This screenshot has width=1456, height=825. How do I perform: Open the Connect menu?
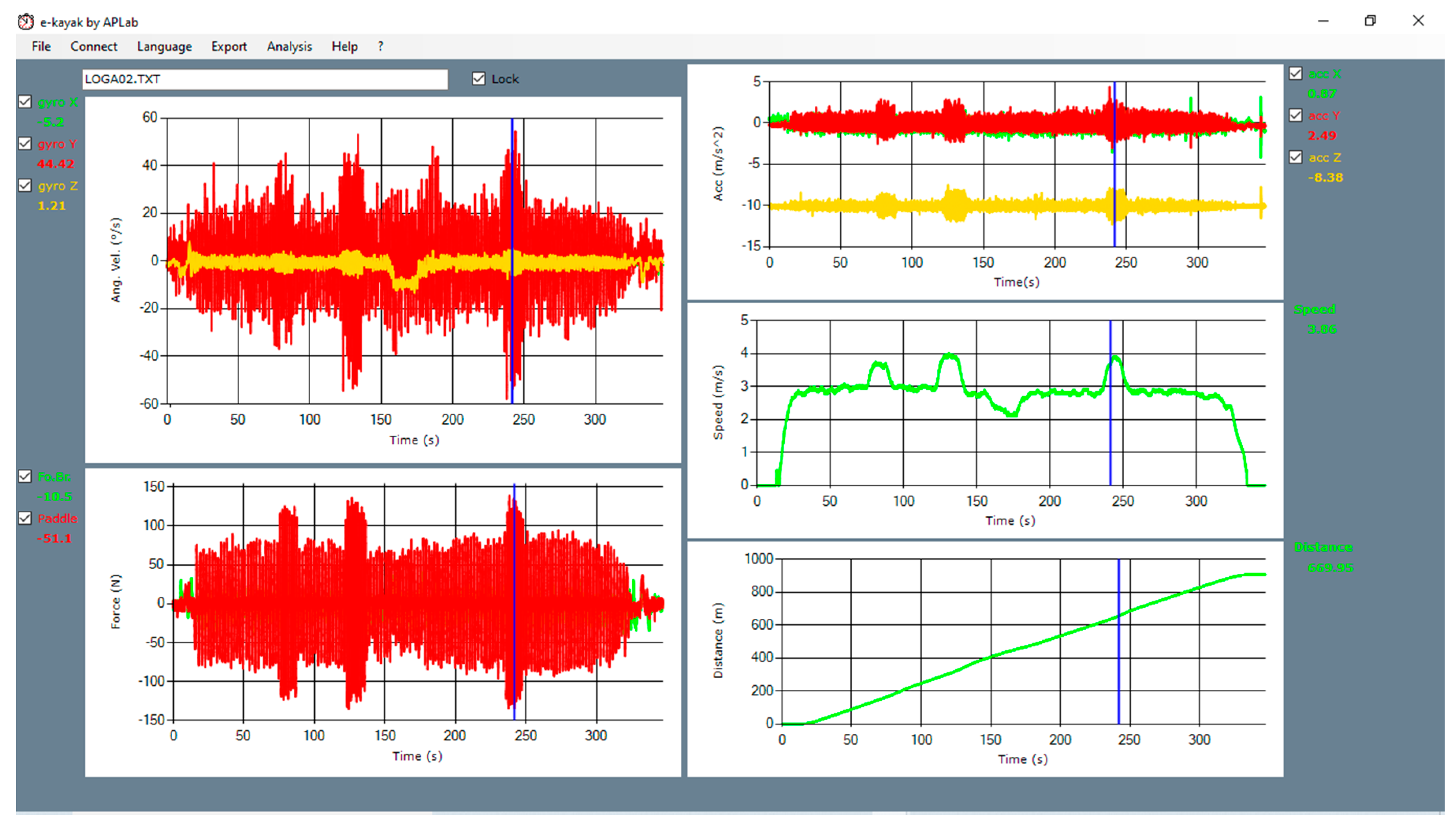click(x=93, y=47)
